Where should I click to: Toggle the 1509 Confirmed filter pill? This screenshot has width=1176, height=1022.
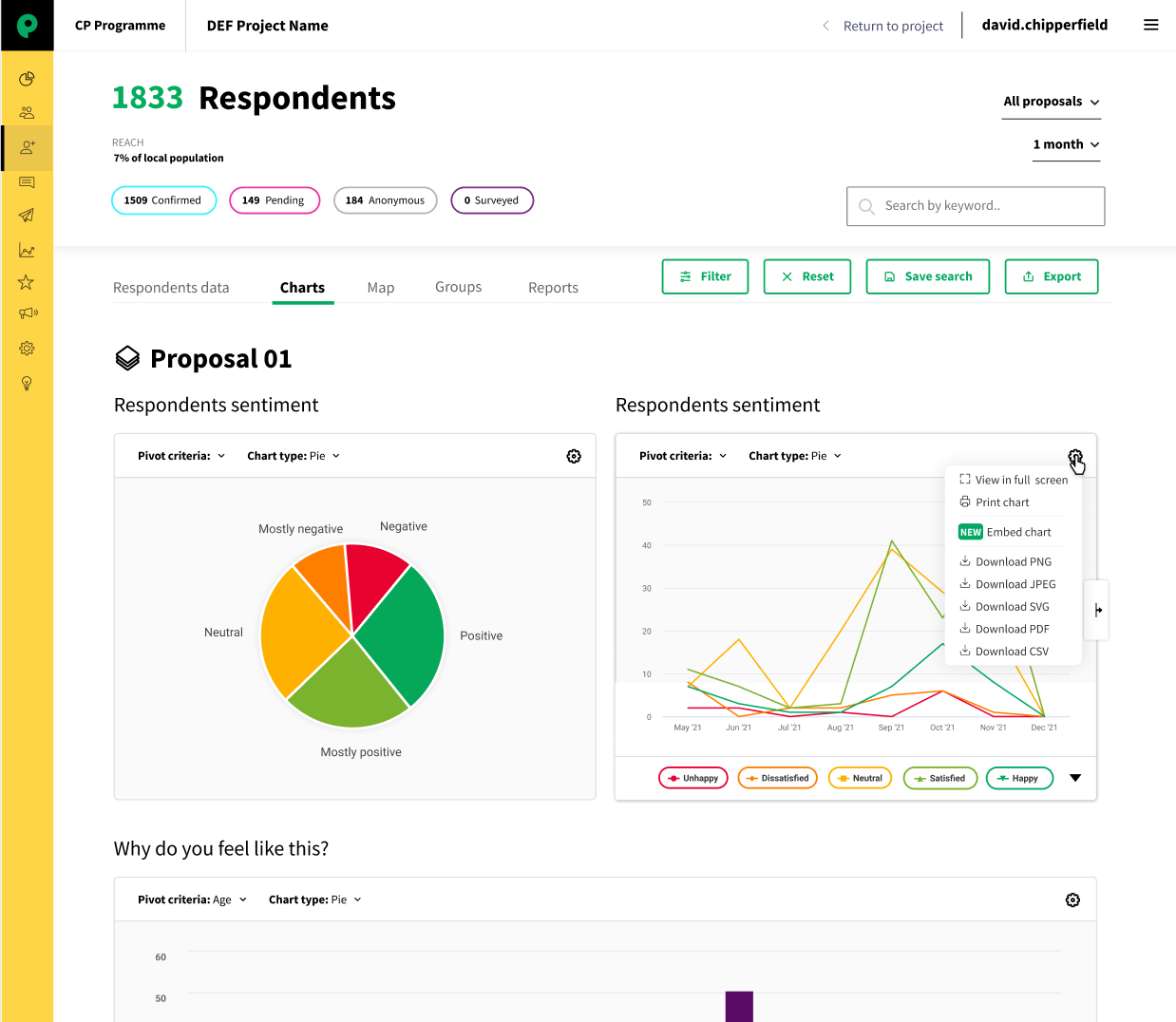(x=163, y=200)
